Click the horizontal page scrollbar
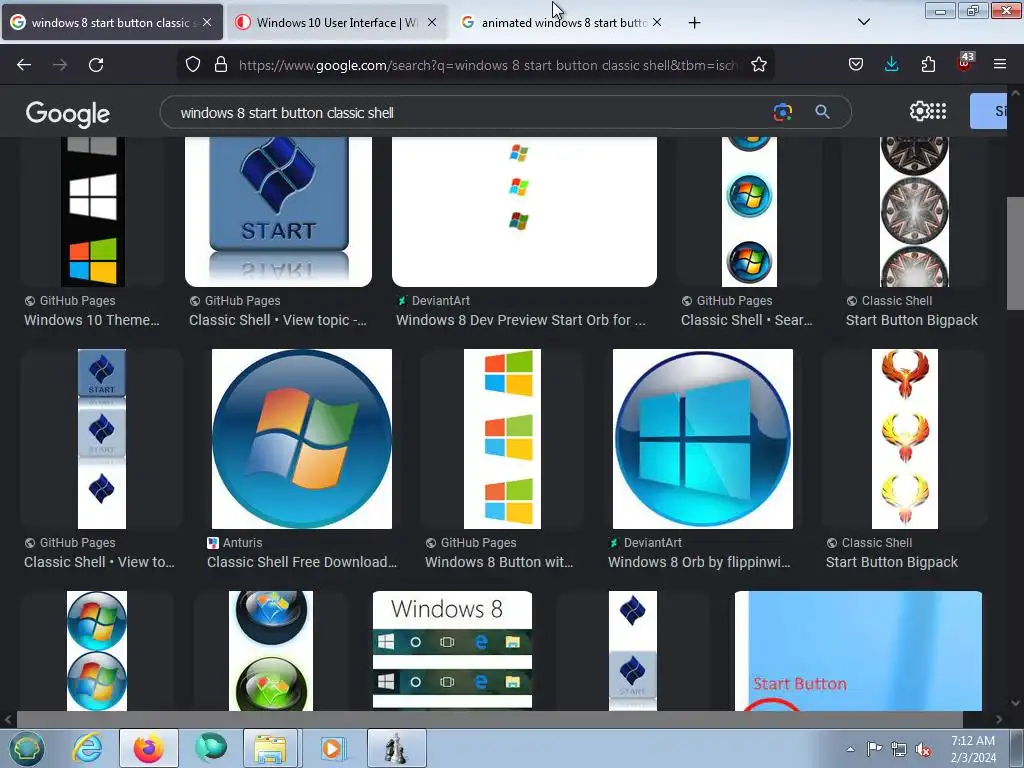 [x=490, y=719]
